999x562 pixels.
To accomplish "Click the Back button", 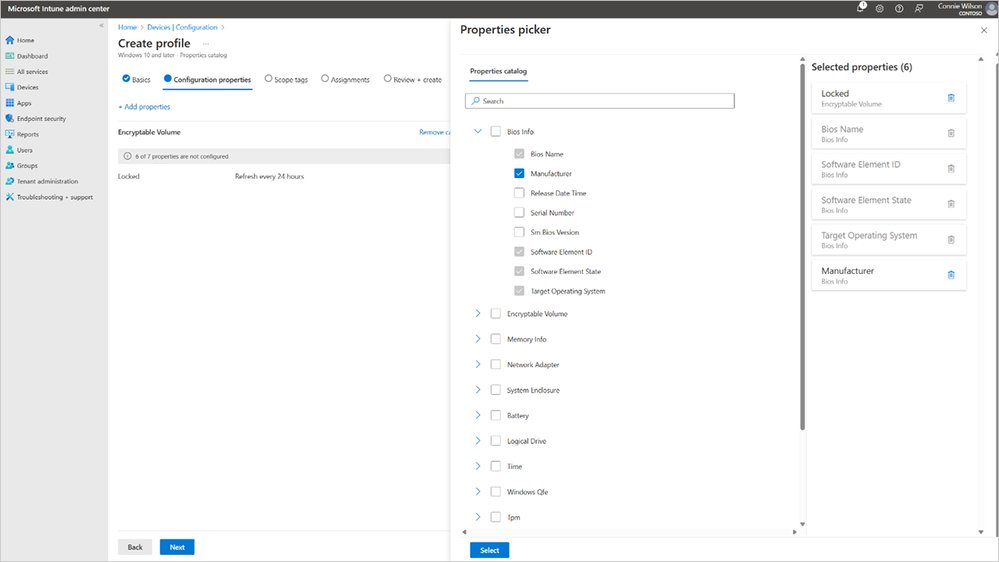I will click(x=135, y=547).
